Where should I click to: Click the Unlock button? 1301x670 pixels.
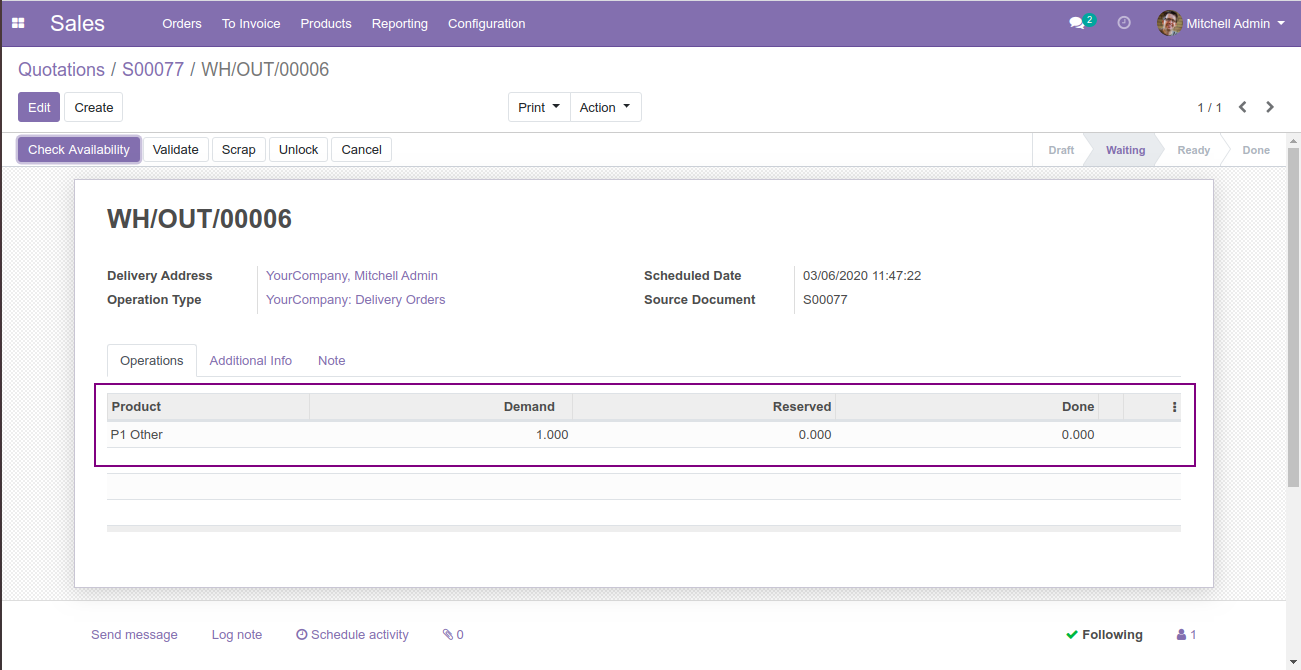point(298,150)
